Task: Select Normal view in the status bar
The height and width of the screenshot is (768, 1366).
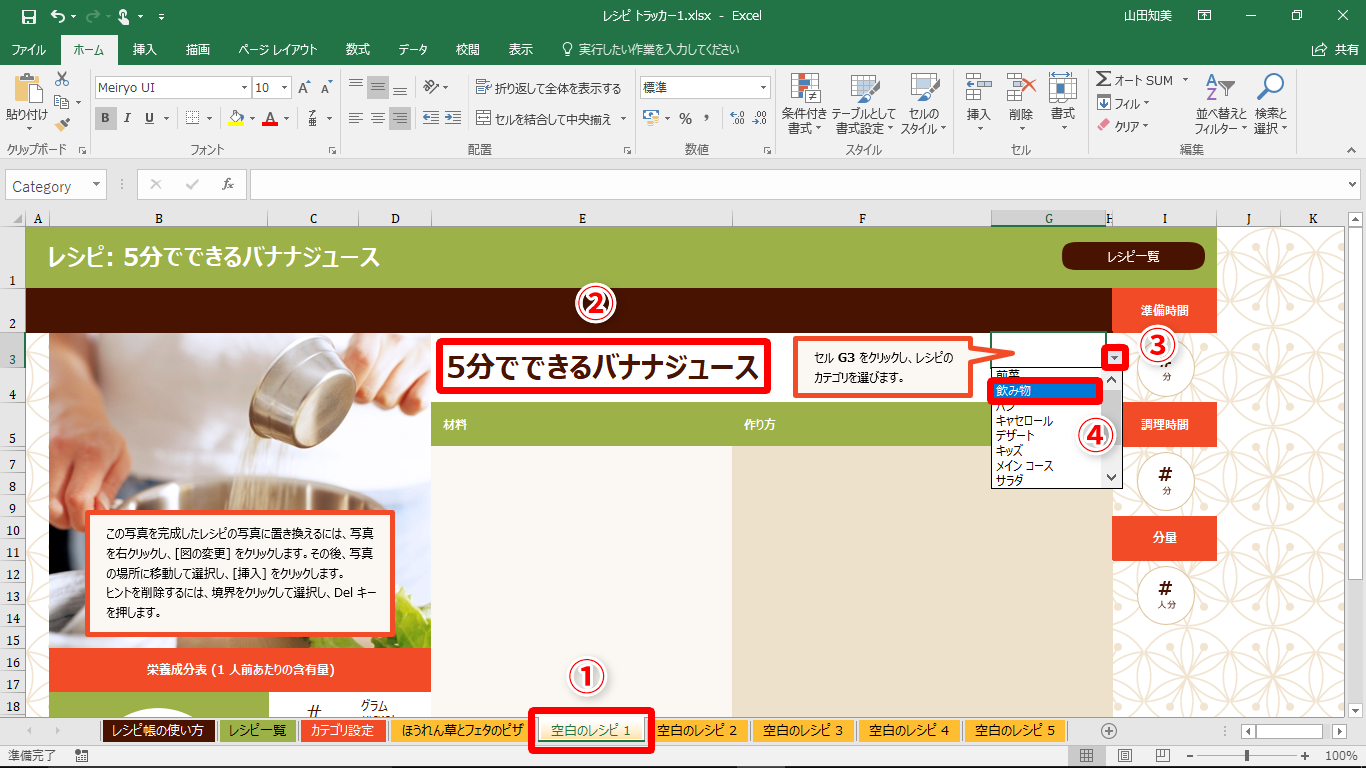Action: pyautogui.click(x=1087, y=756)
